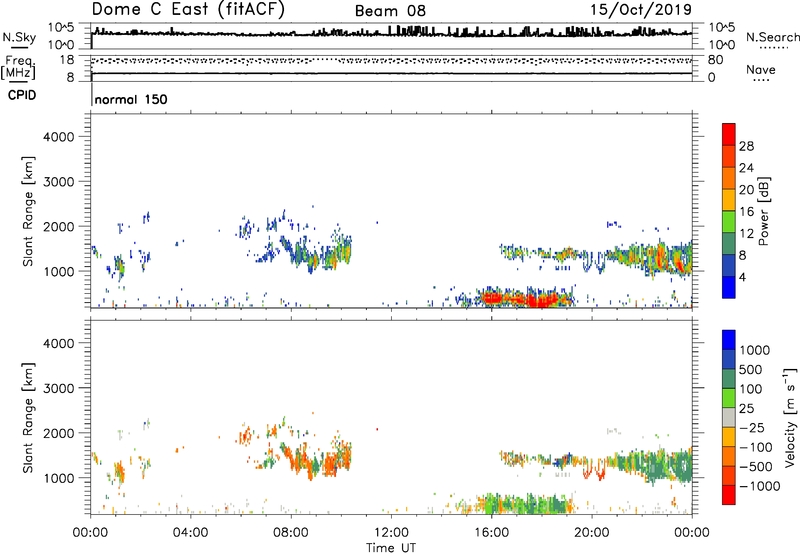Pick the gray segment of the velocity colorbar

[729, 418]
